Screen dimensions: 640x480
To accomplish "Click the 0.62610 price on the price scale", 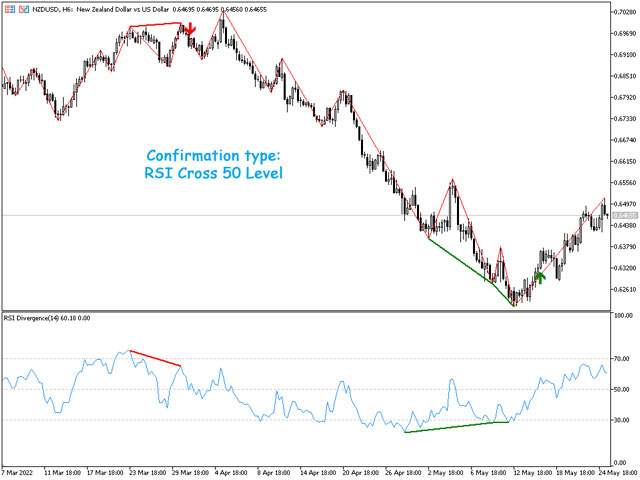I will 624,289.
